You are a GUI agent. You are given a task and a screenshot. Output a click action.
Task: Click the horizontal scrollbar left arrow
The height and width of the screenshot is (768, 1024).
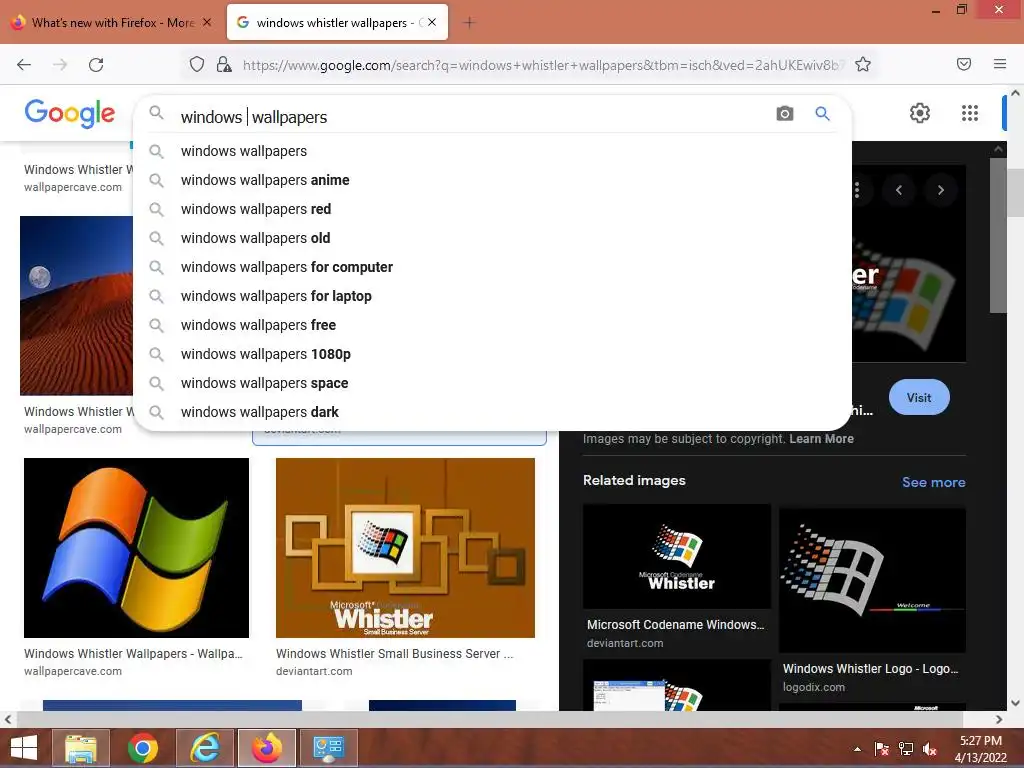(x=7, y=719)
